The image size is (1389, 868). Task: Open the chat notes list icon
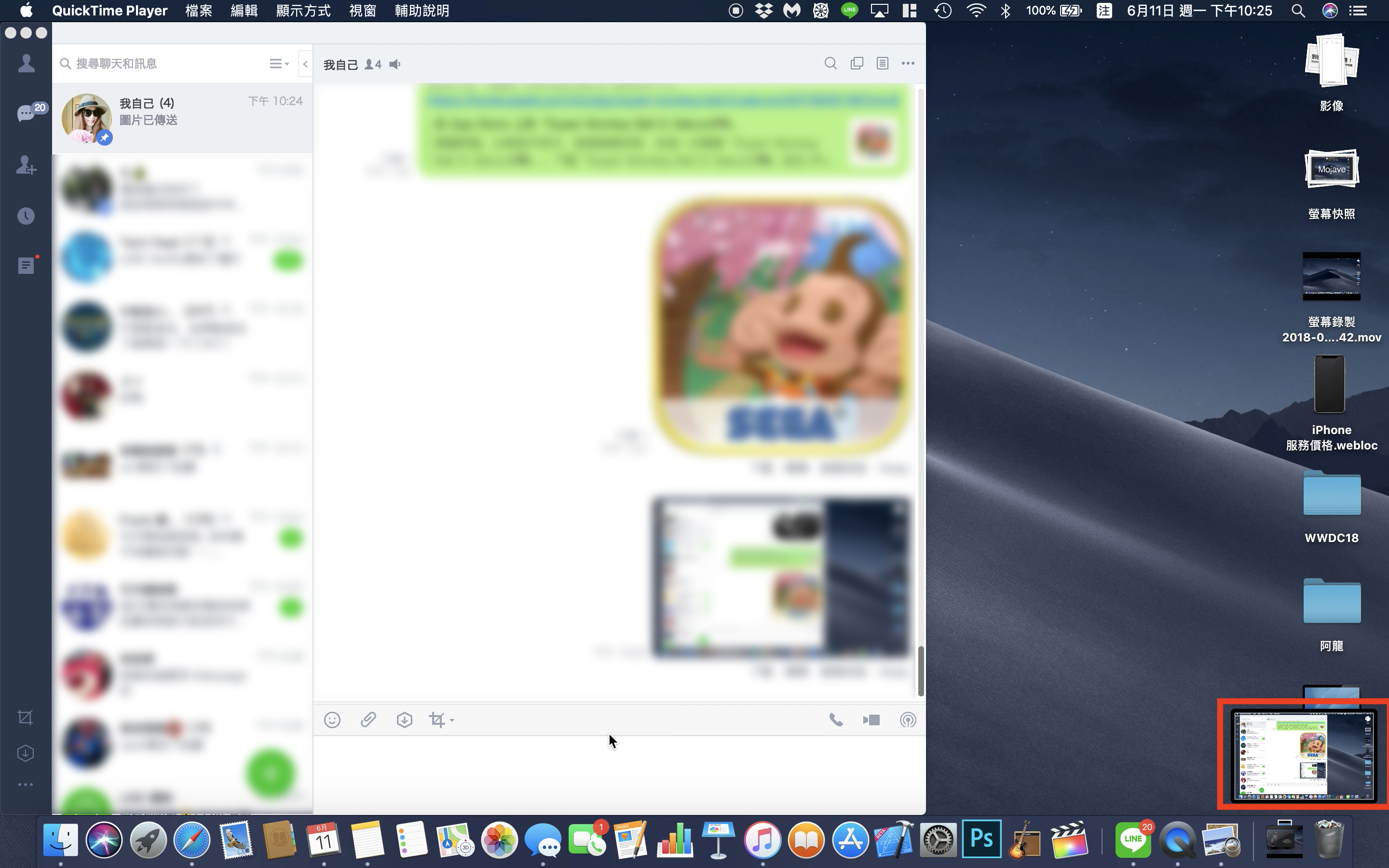tap(883, 63)
